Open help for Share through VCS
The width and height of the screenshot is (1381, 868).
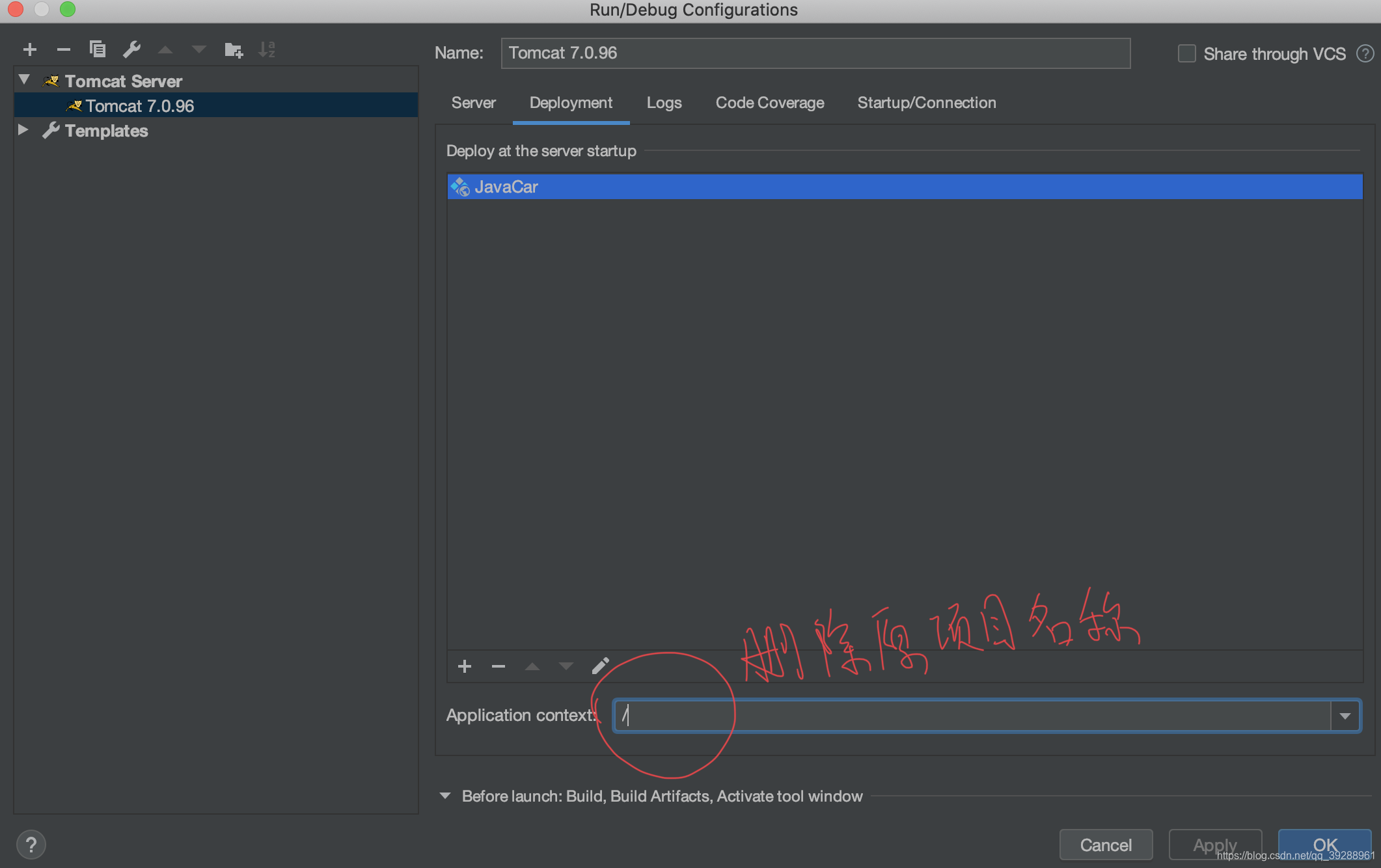point(1365,53)
